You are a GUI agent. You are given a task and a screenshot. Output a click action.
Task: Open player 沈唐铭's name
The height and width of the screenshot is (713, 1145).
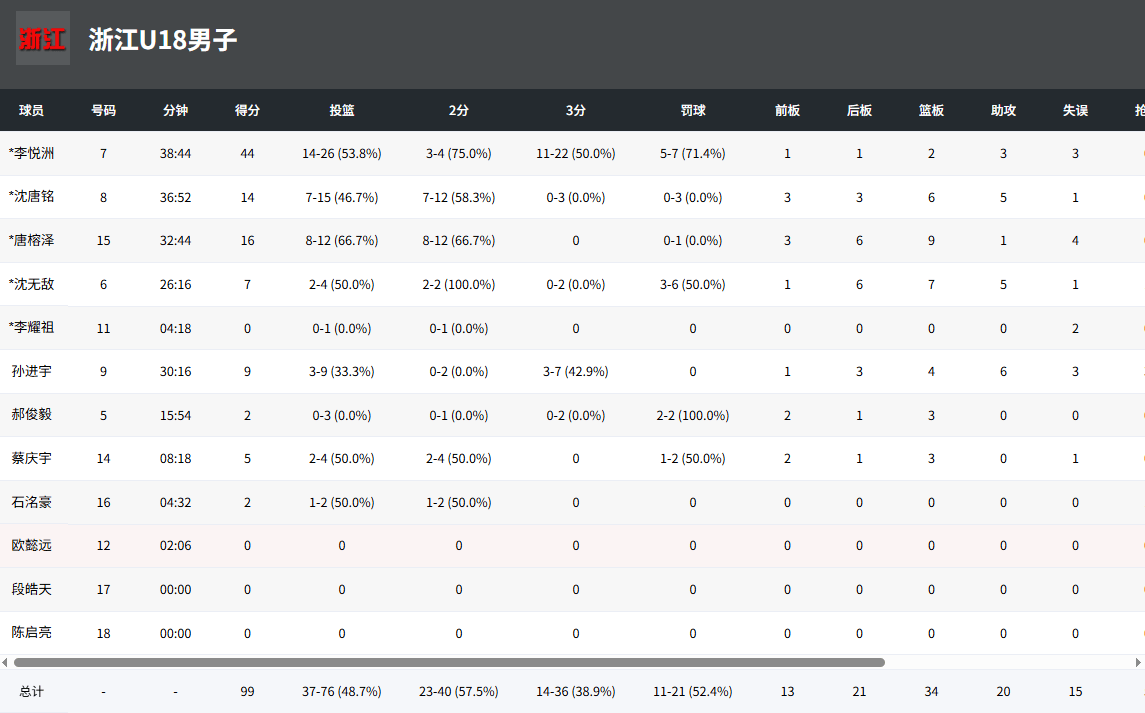pyautogui.click(x=32, y=197)
